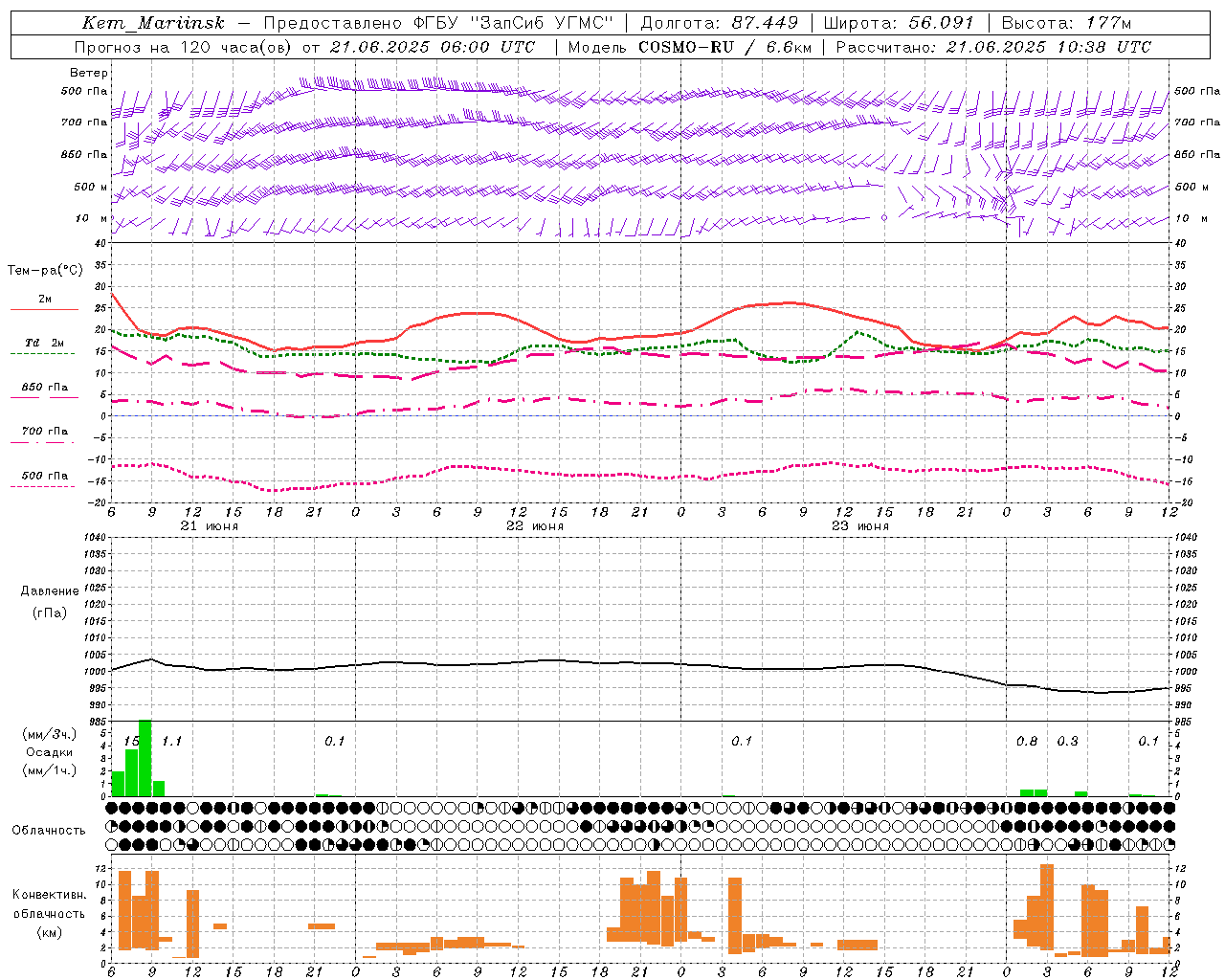The height and width of the screenshot is (980, 1225).
Task: Click the 23 июня date label
Action: click(x=860, y=526)
